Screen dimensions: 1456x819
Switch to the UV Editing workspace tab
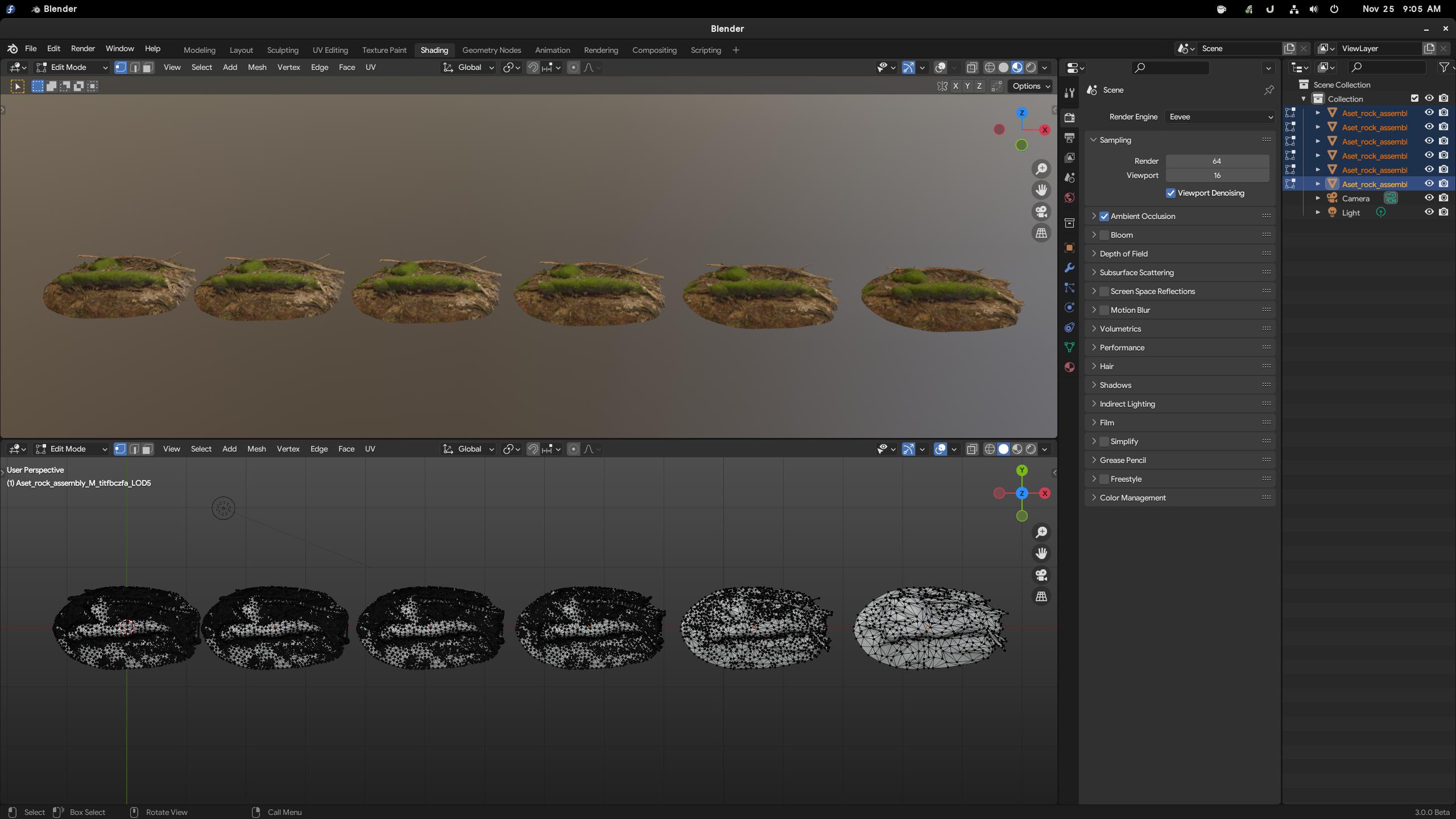coord(330,50)
